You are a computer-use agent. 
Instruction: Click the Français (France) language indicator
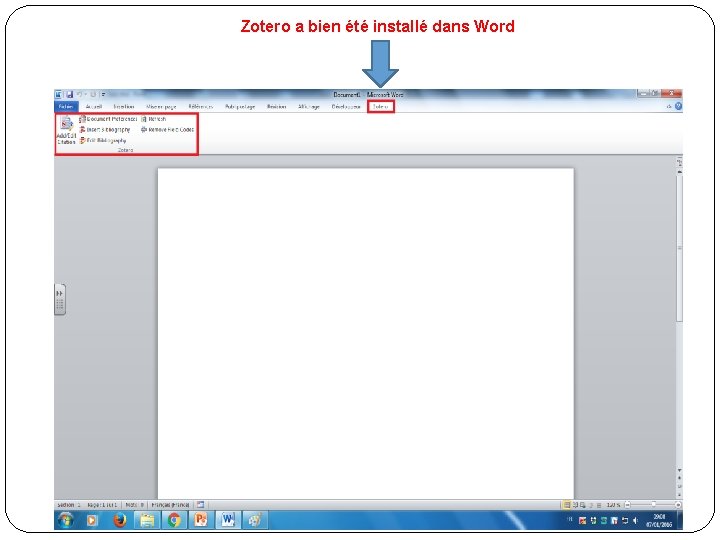pos(170,505)
